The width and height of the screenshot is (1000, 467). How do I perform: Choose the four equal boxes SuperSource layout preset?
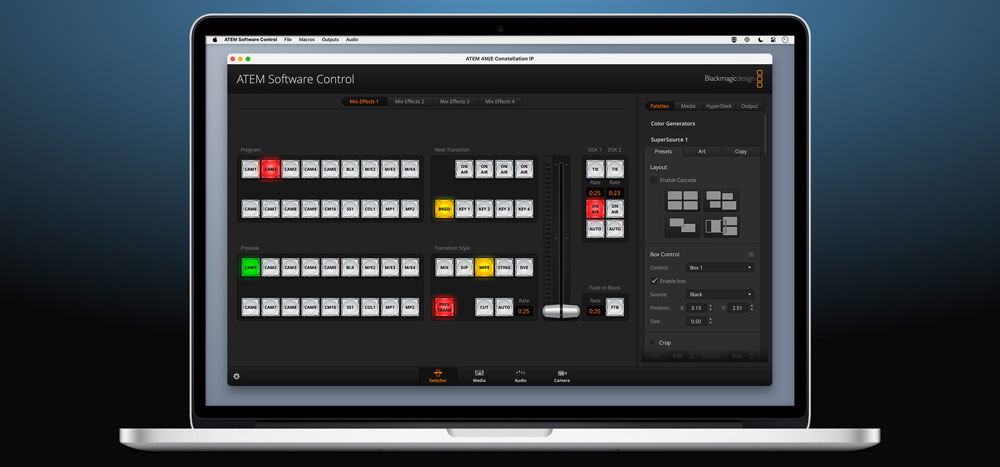click(682, 201)
